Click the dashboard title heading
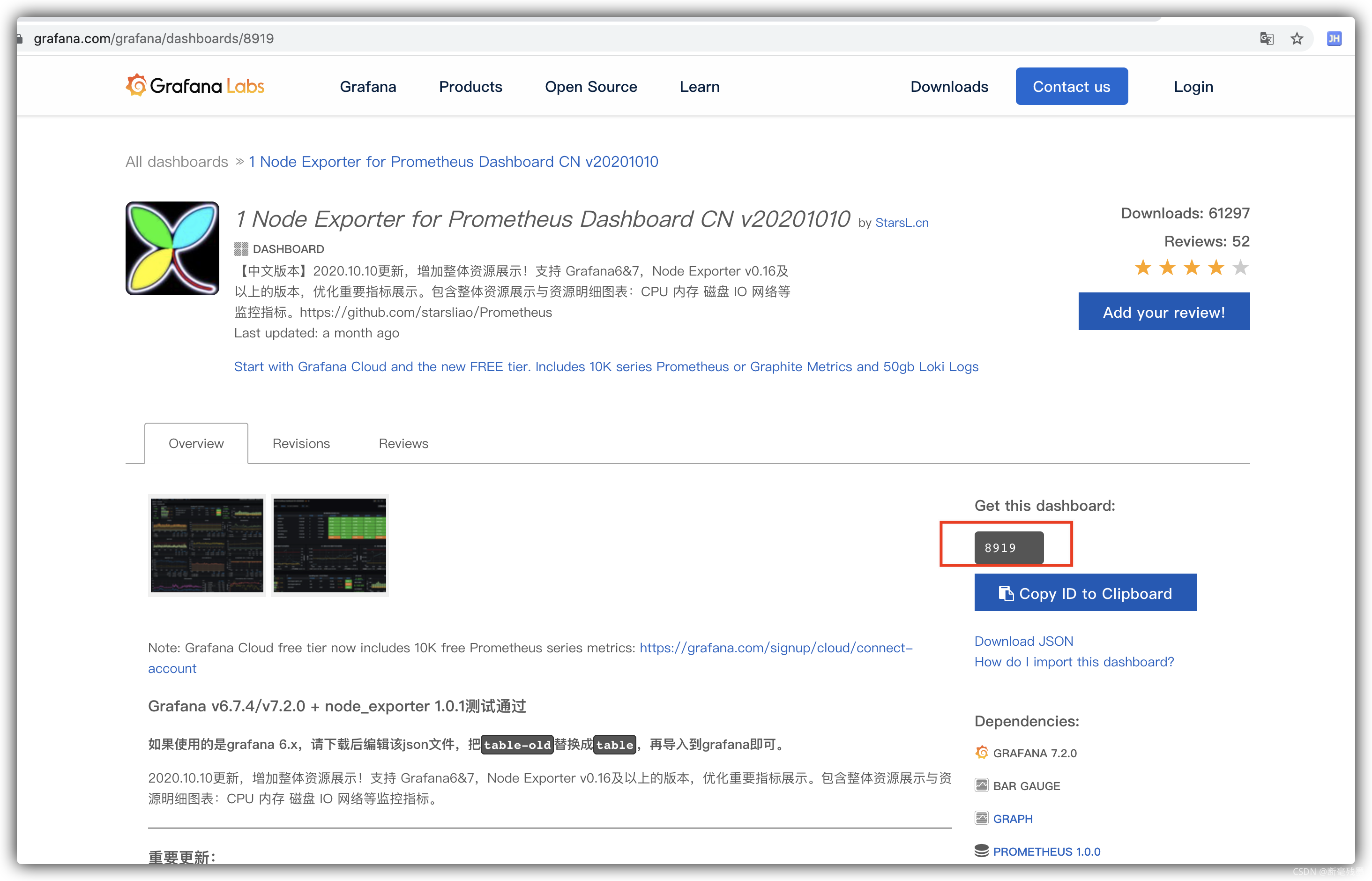This screenshot has width=1372, height=881. 542,219
